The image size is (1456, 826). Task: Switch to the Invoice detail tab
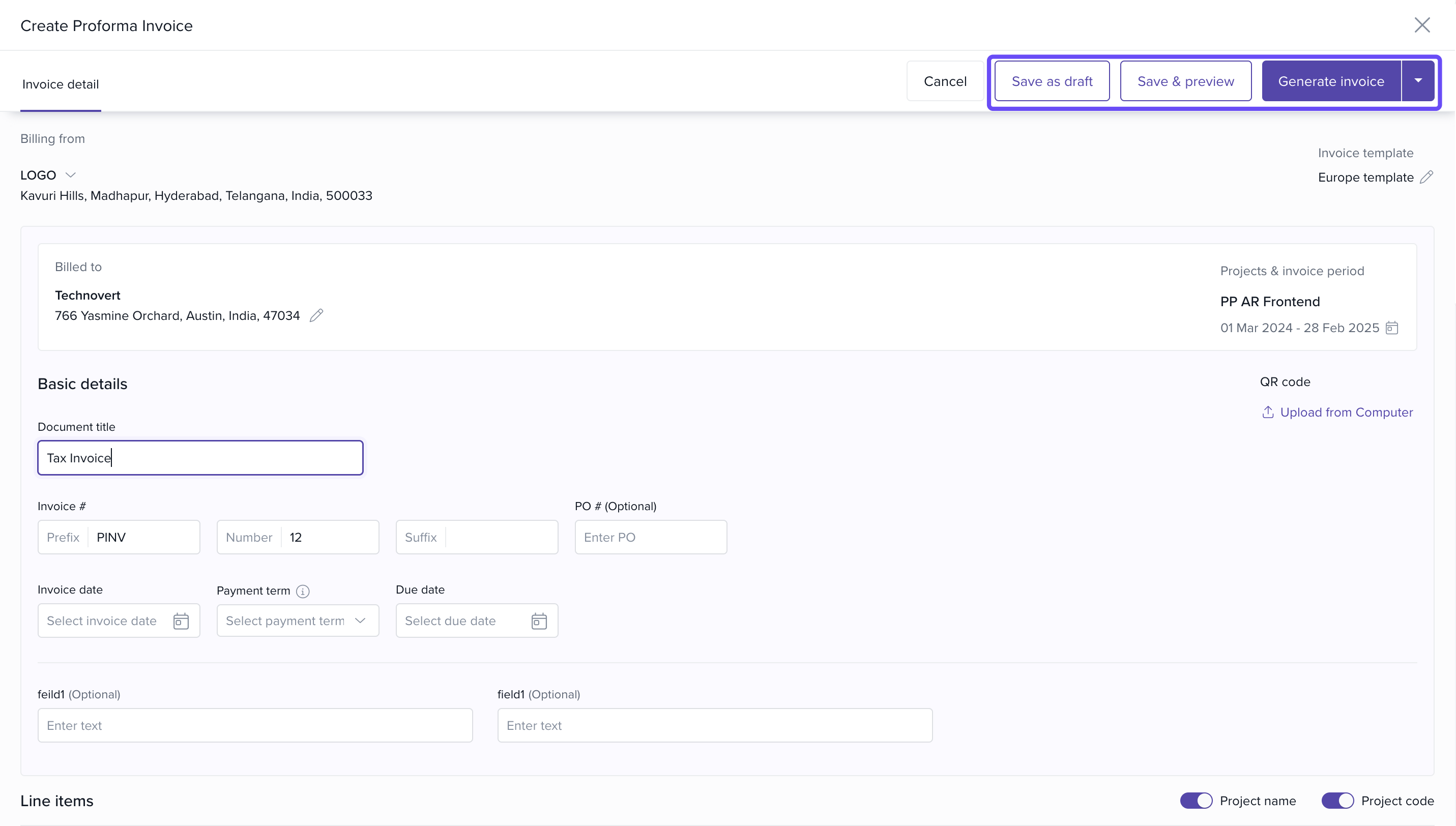(61, 84)
